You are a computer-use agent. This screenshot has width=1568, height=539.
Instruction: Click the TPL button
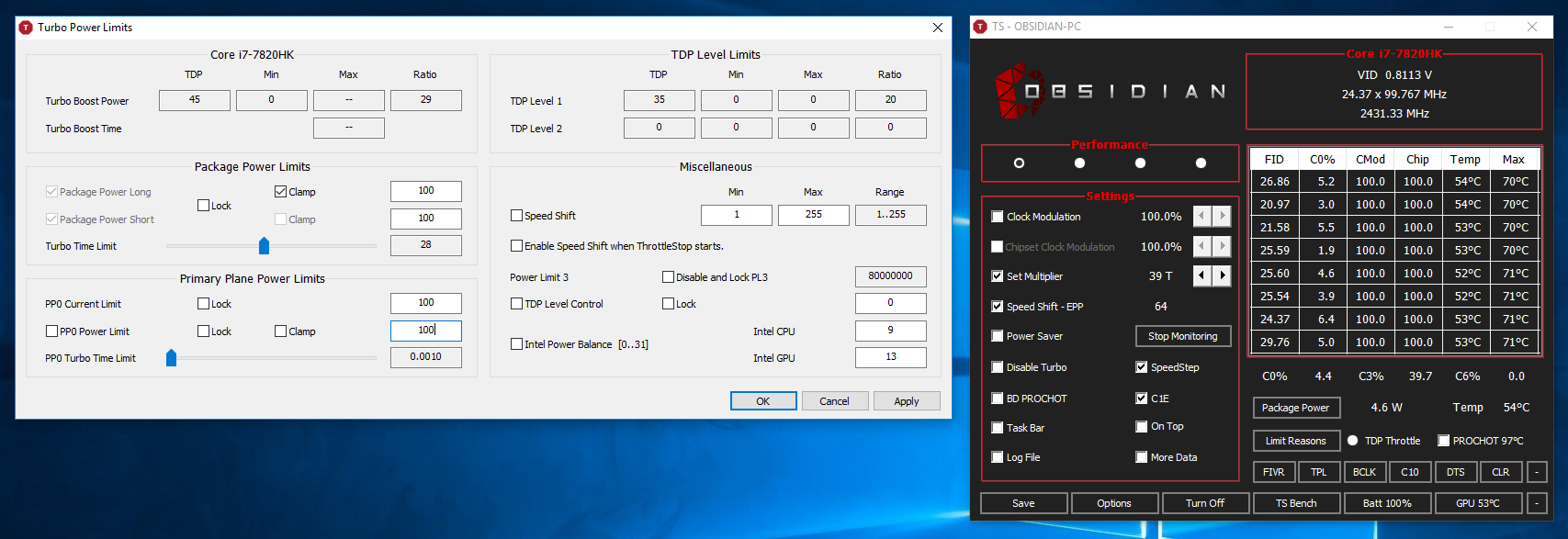tap(1319, 472)
